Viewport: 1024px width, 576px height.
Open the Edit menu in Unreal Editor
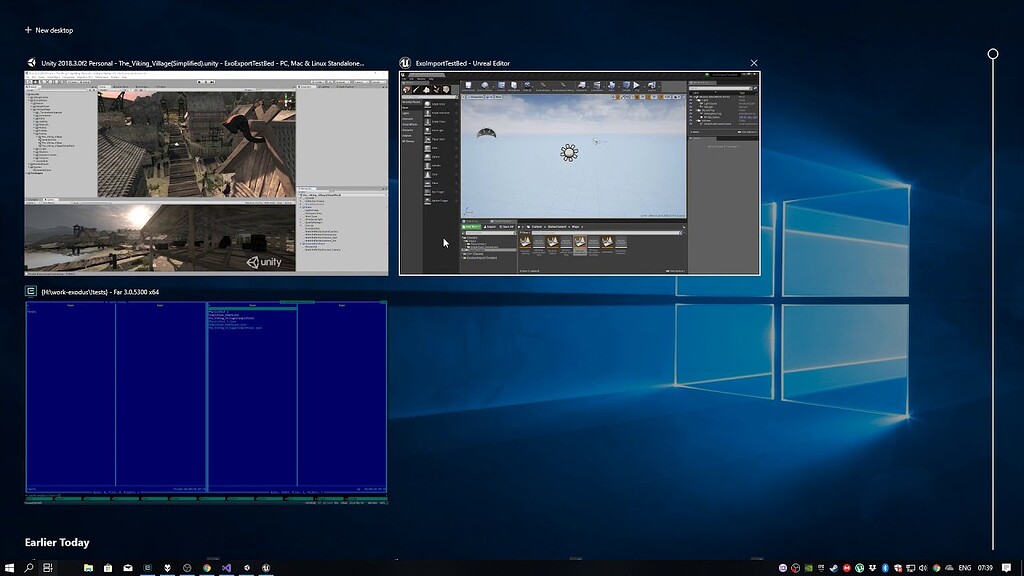[411, 79]
